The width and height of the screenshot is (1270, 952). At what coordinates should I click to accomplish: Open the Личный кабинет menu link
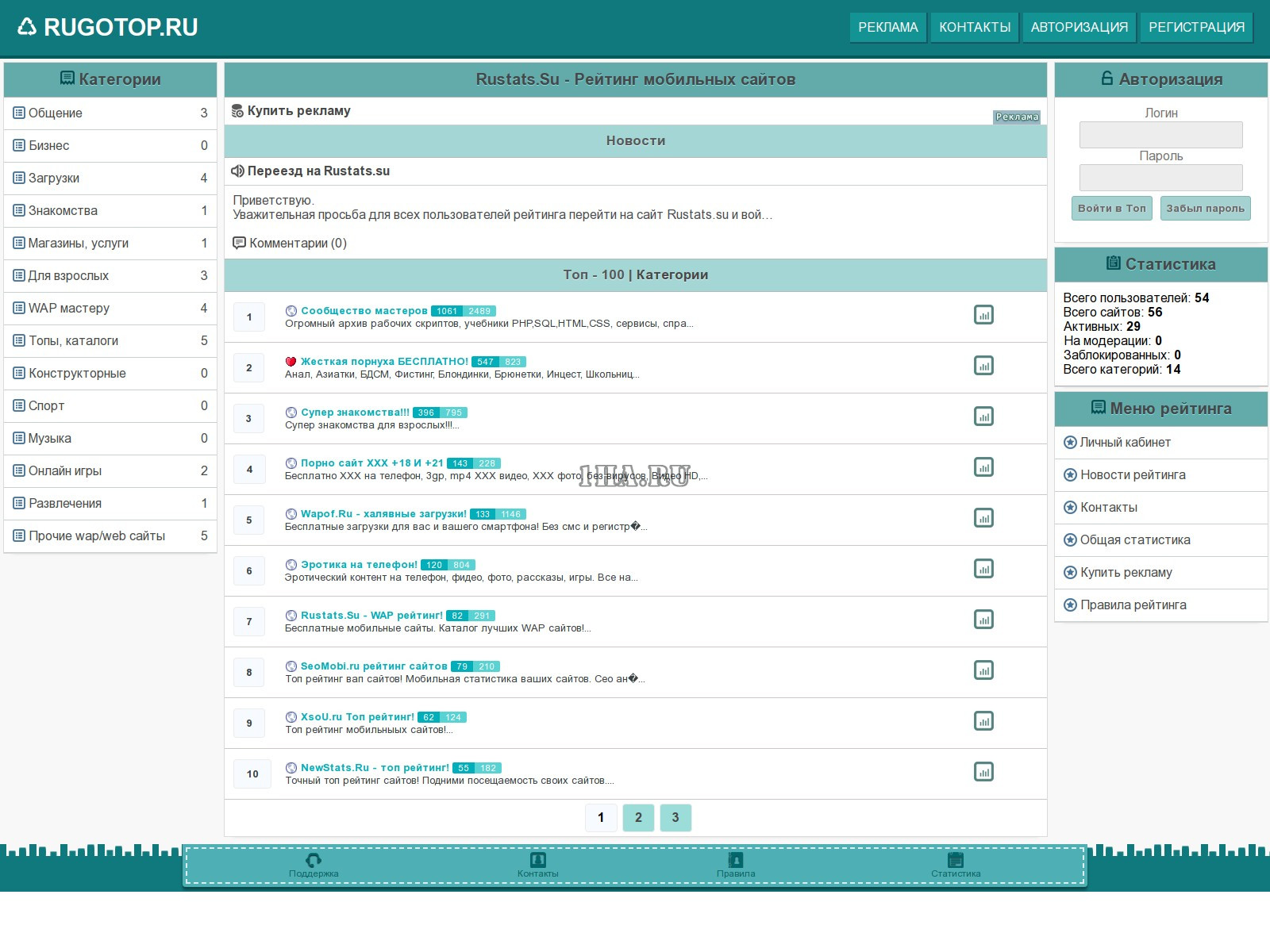click(x=1125, y=443)
